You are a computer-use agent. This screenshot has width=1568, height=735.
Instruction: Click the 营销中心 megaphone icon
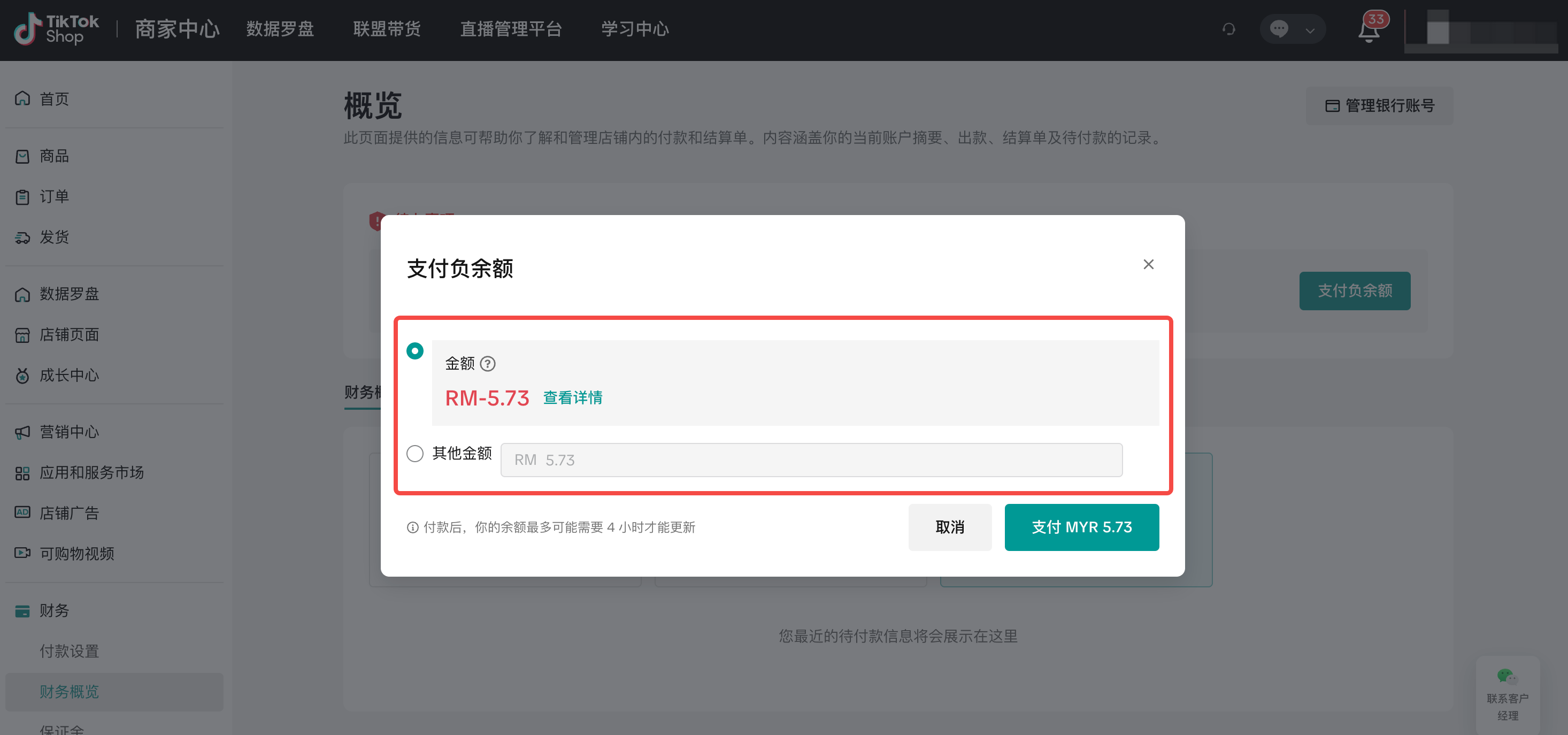point(22,432)
